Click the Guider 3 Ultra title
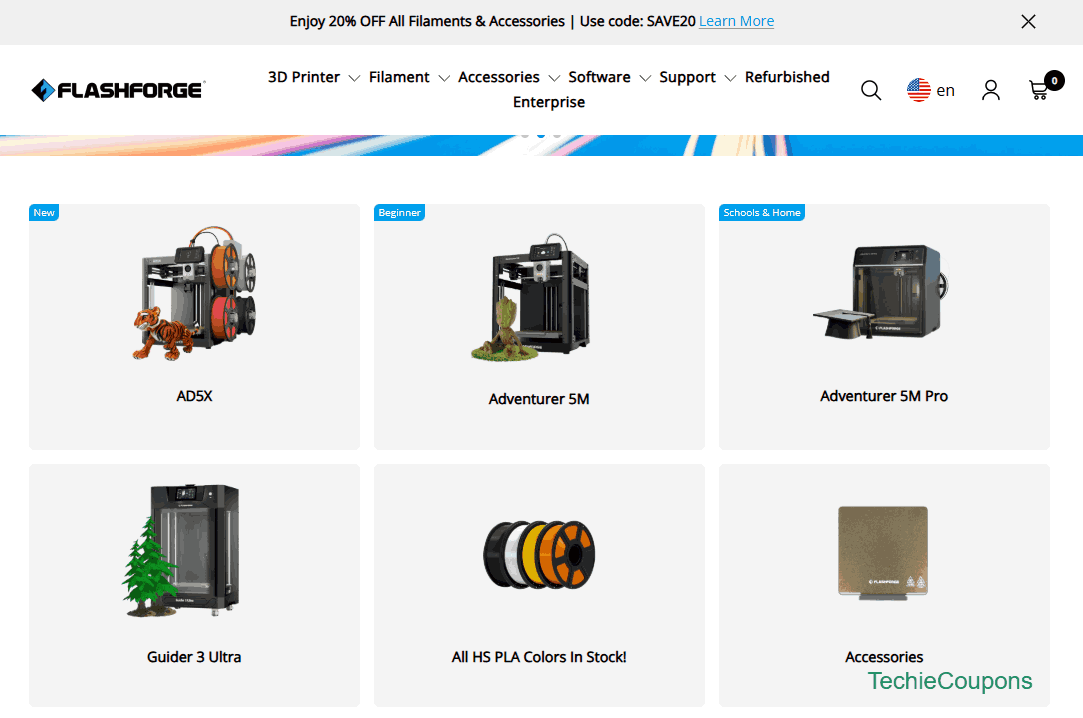 (194, 657)
